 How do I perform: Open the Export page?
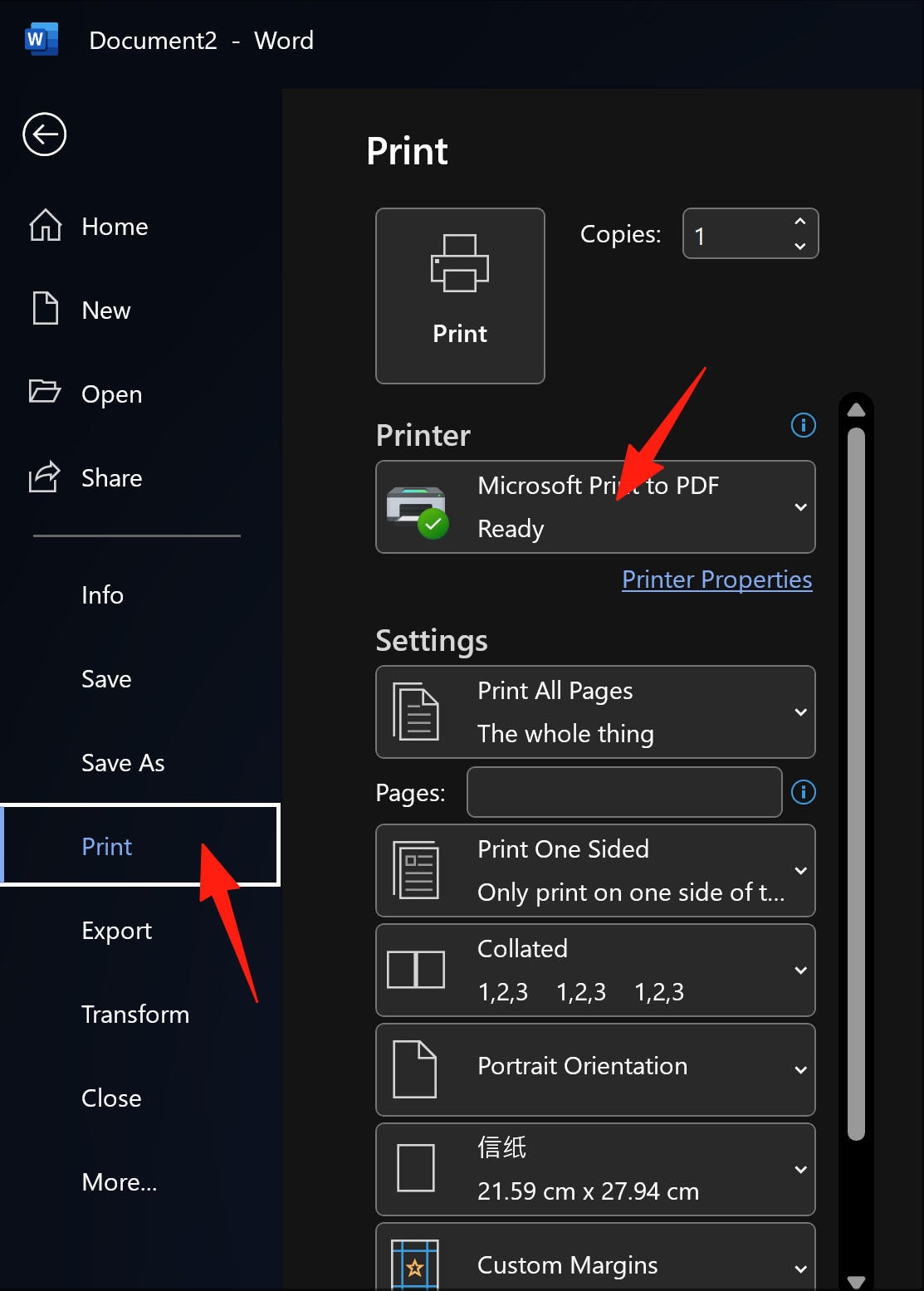[x=116, y=931]
